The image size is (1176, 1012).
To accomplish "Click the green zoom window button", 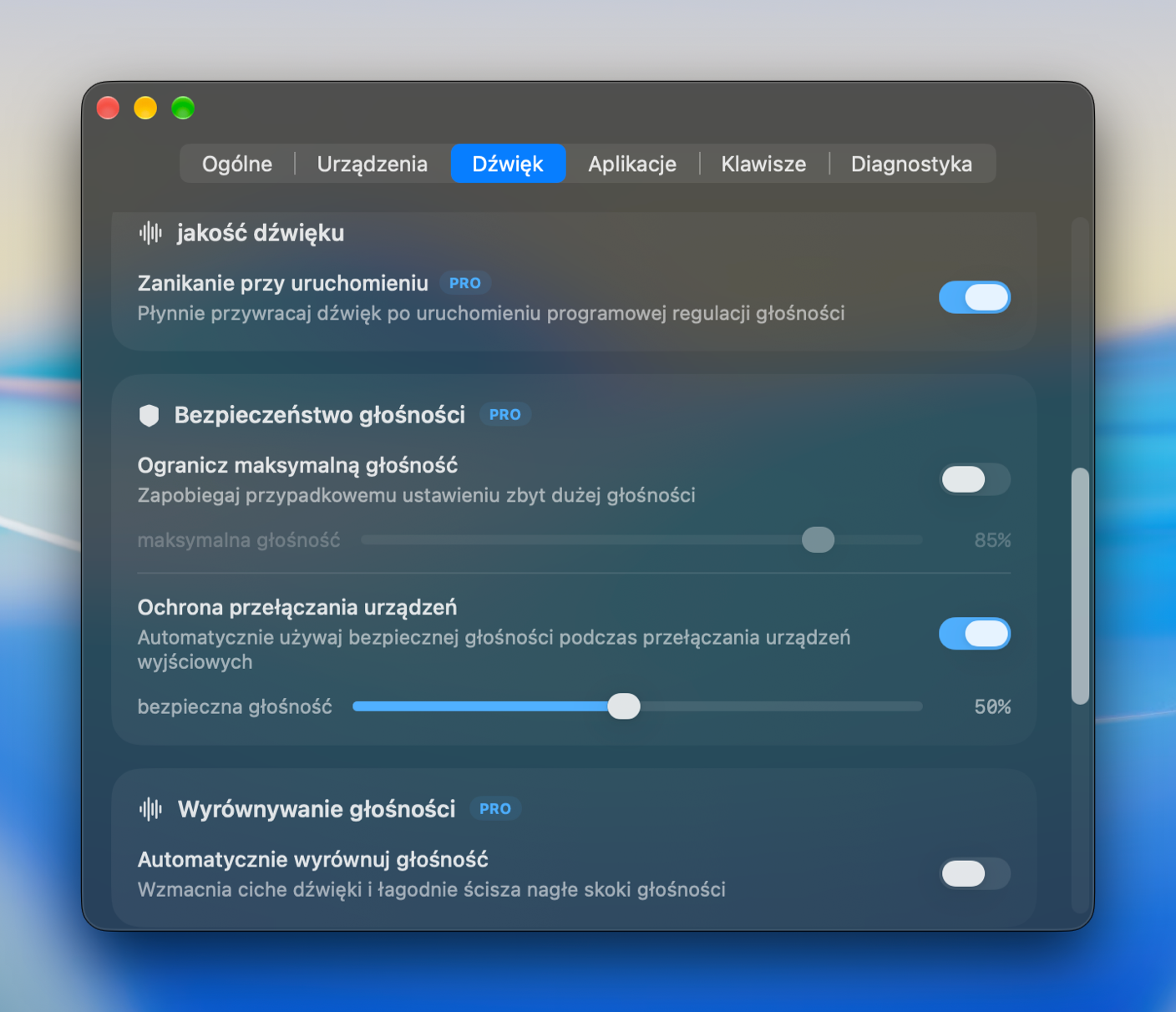I will point(183,108).
